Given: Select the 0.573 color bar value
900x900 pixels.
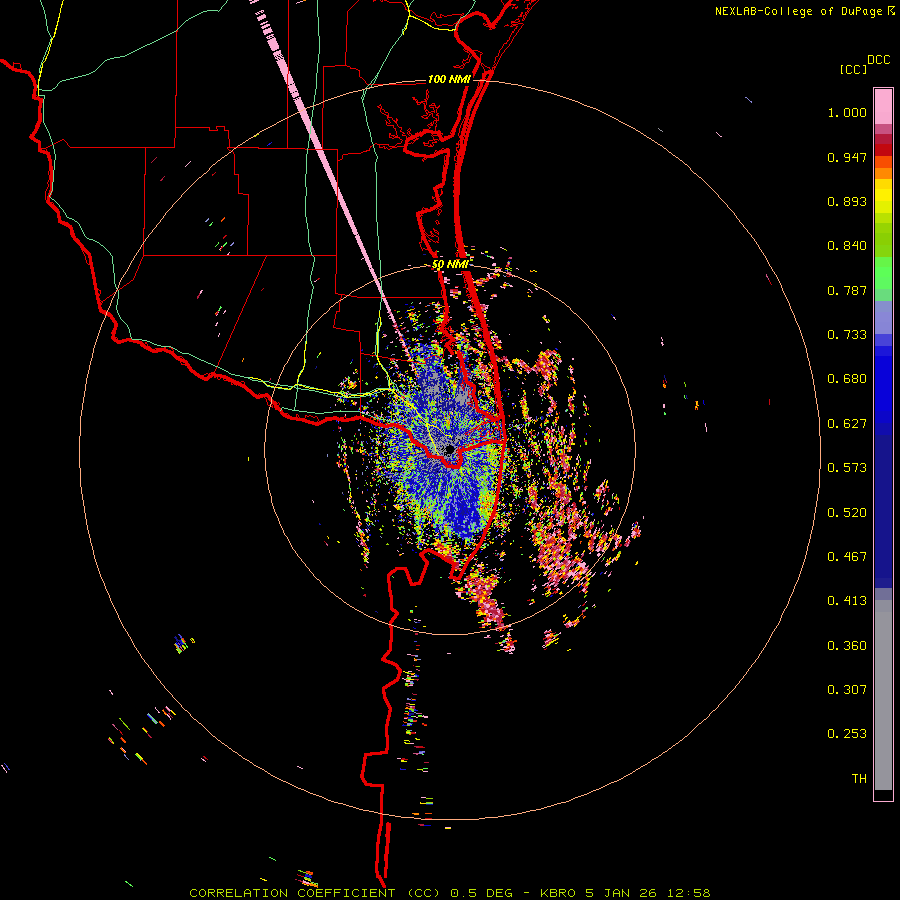Looking at the screenshot, I should [847, 468].
